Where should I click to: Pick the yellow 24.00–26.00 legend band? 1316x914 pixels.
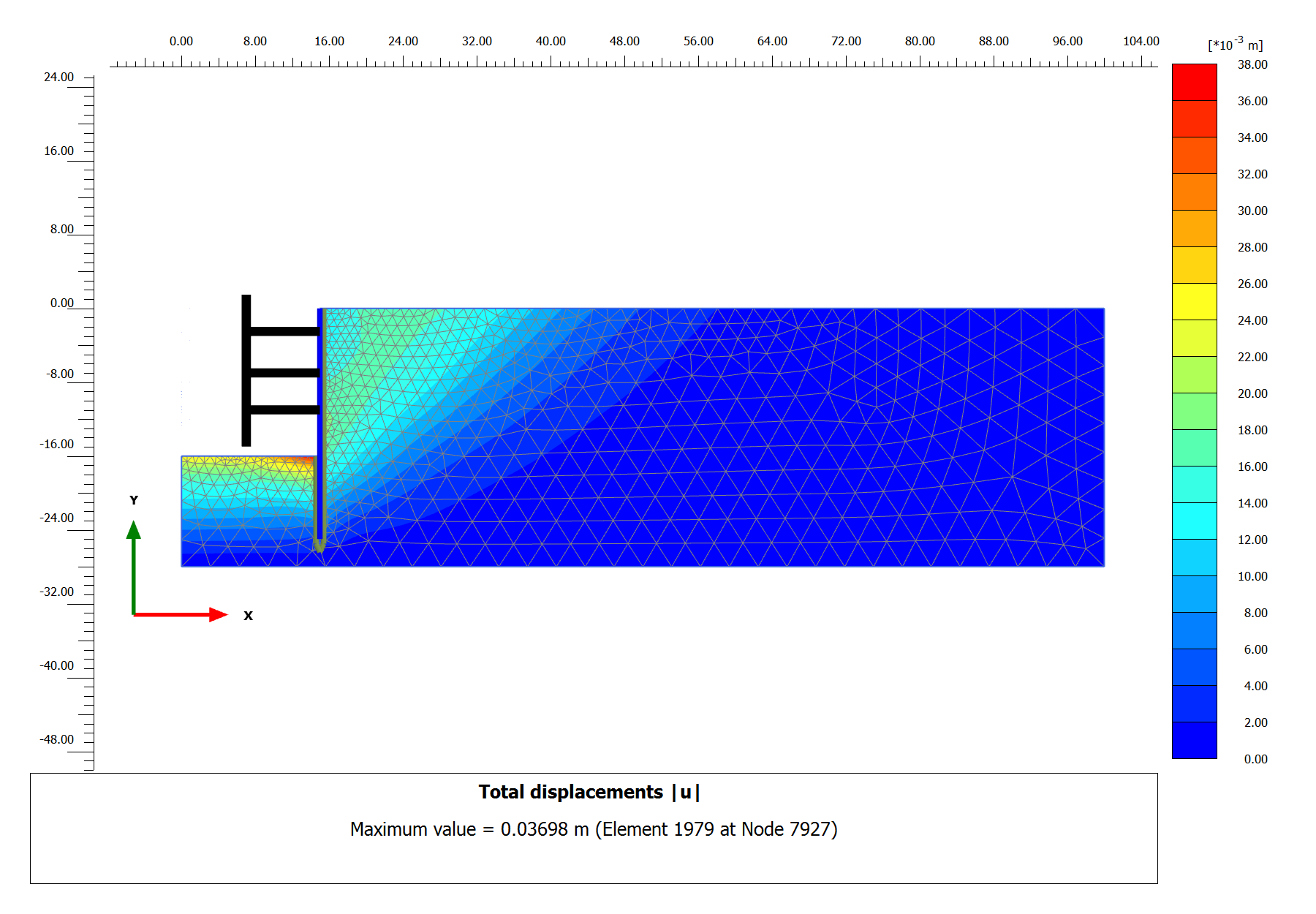click(1194, 301)
